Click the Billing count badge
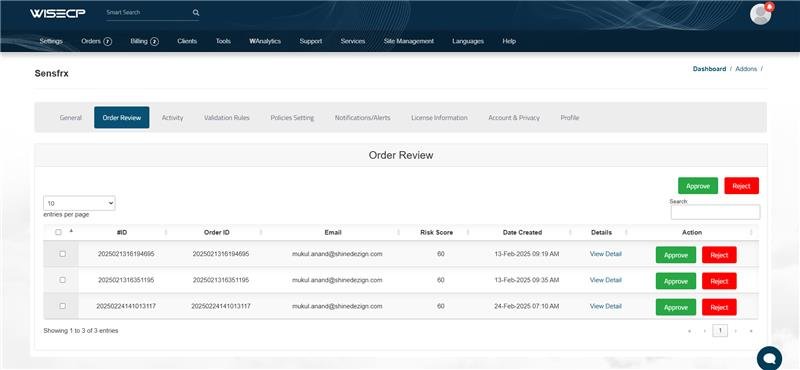800x370 pixels. click(155, 42)
